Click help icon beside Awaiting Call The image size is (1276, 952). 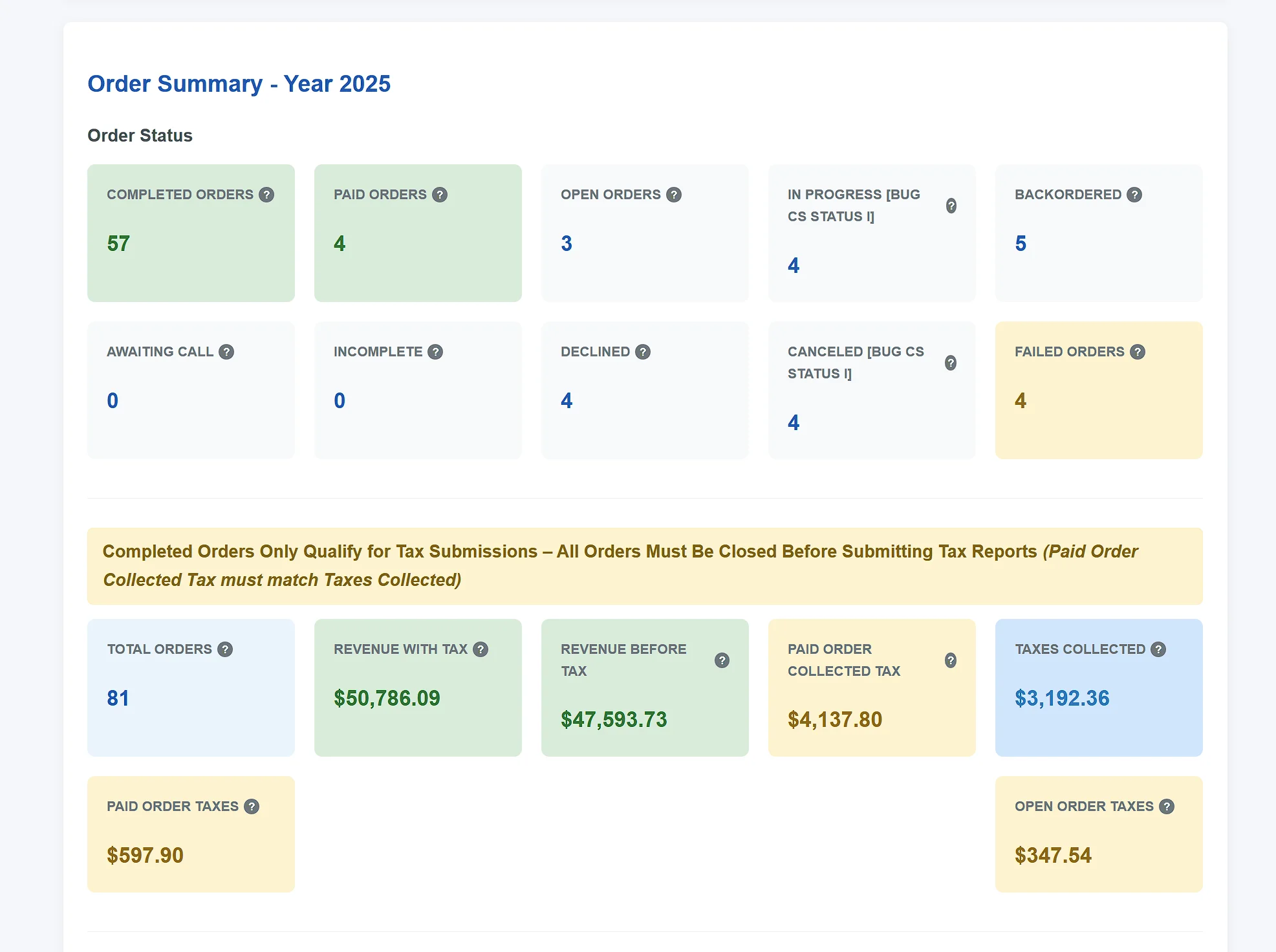(226, 352)
